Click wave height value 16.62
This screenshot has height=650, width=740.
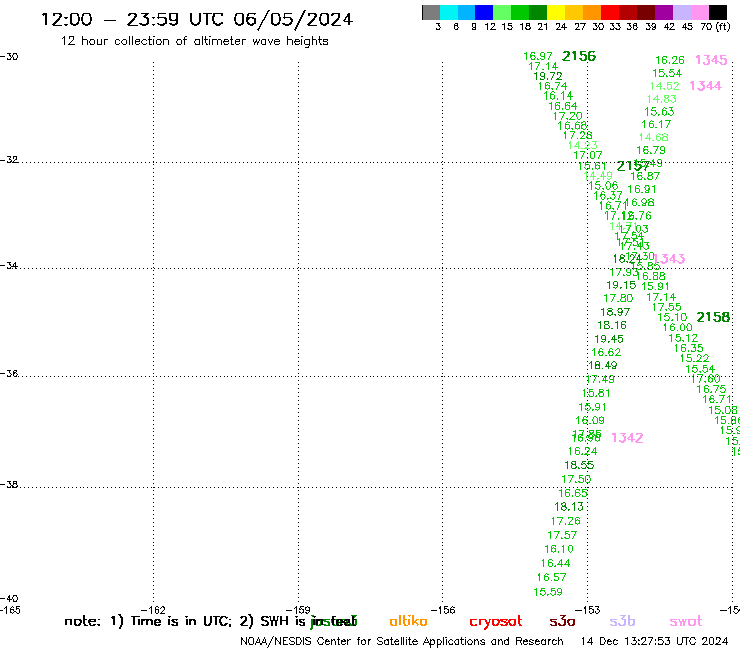click(x=606, y=352)
